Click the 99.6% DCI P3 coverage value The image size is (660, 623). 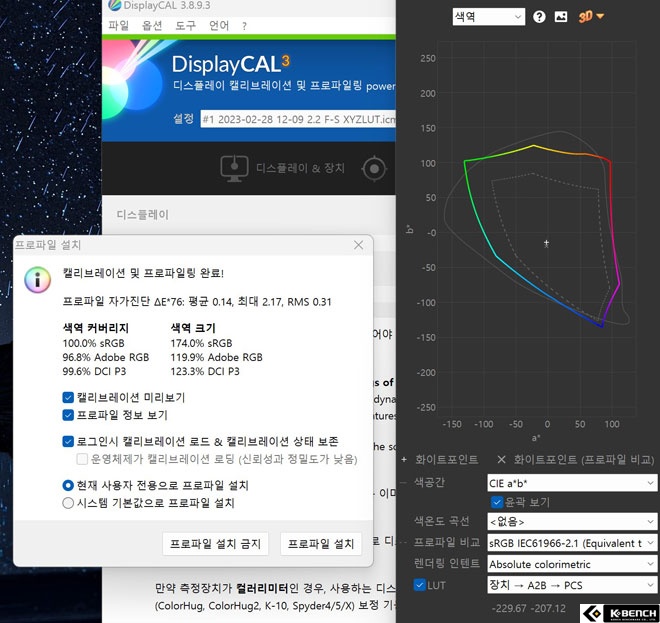click(x=94, y=371)
